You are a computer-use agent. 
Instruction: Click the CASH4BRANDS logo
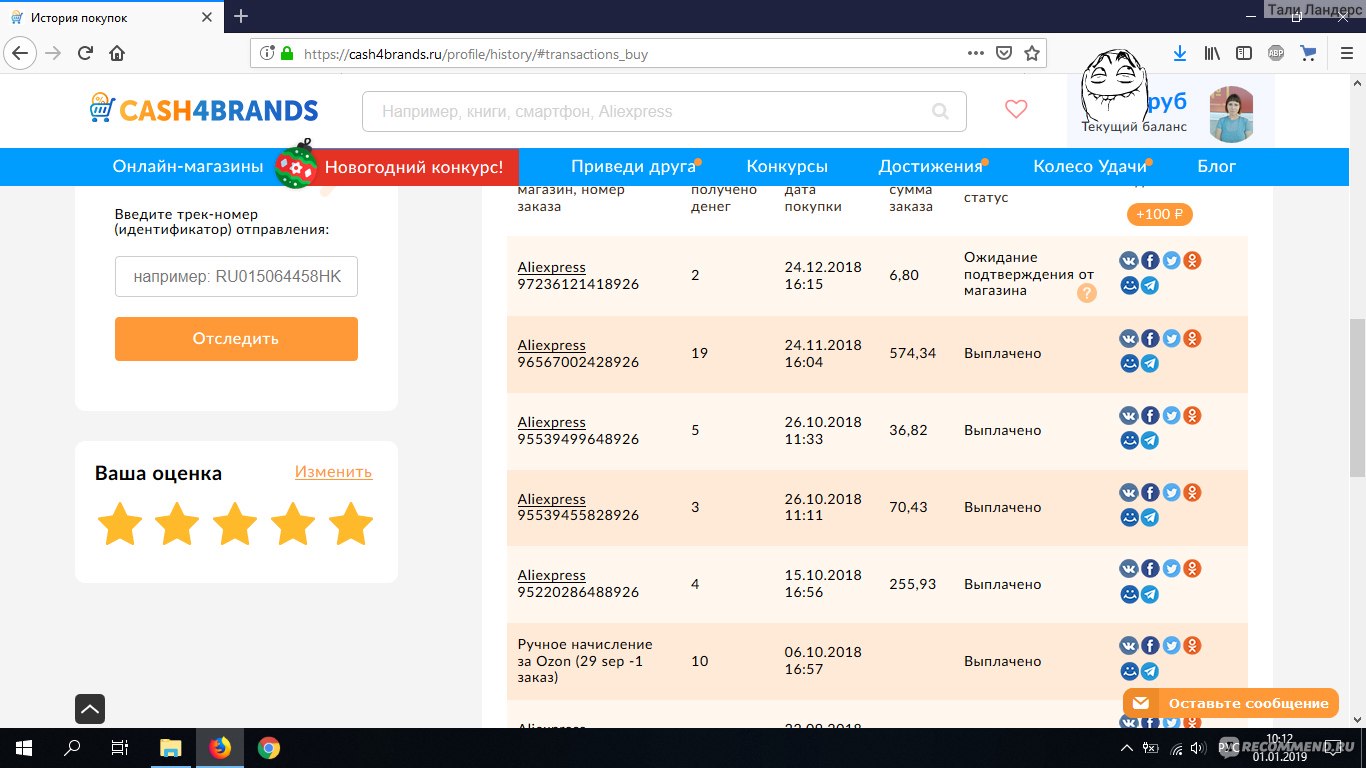(204, 110)
